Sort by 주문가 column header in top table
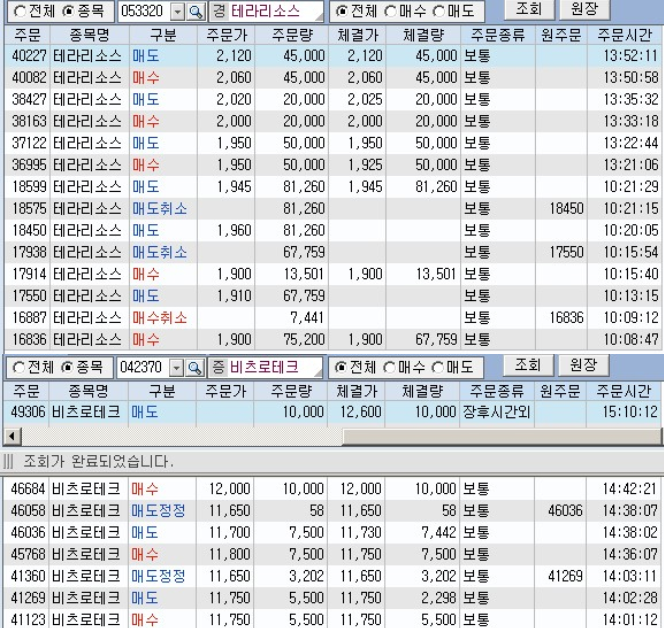Screen dimensions: 664x628 [x=226, y=35]
